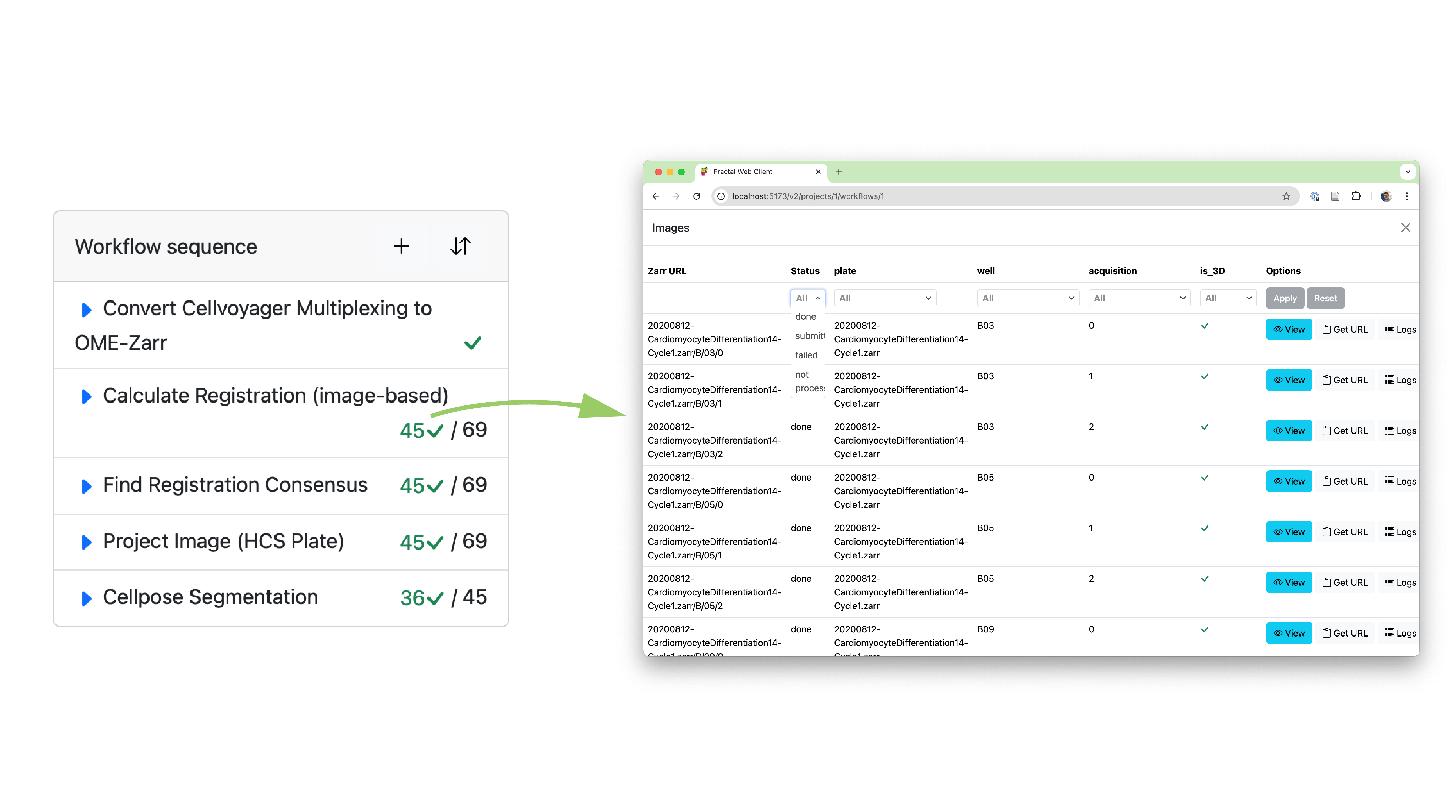Viewport: 1456px width, 812px height.
Task: Open the plate filter dropdown
Action: pyautogui.click(x=885, y=298)
